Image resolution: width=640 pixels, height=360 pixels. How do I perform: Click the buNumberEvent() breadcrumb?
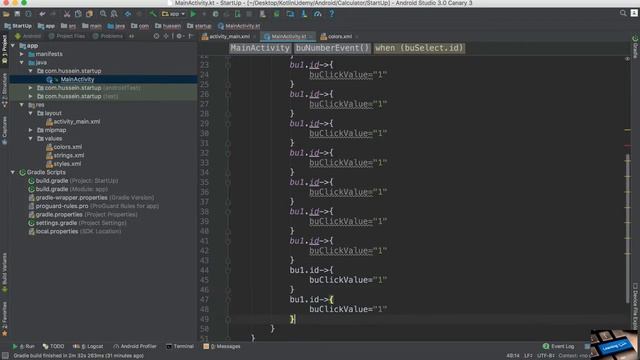click(332, 48)
